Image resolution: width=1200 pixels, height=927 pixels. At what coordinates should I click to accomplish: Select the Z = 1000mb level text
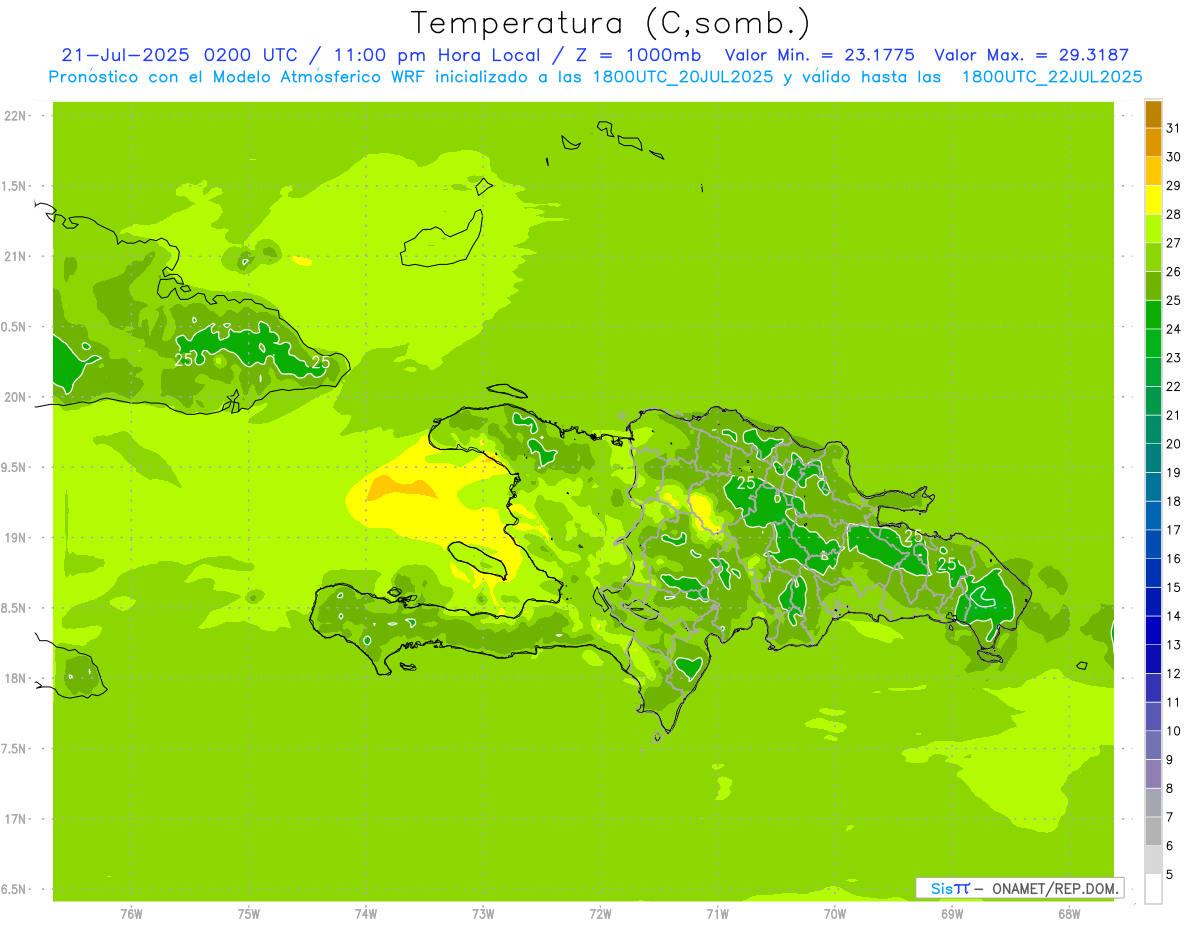click(636, 55)
